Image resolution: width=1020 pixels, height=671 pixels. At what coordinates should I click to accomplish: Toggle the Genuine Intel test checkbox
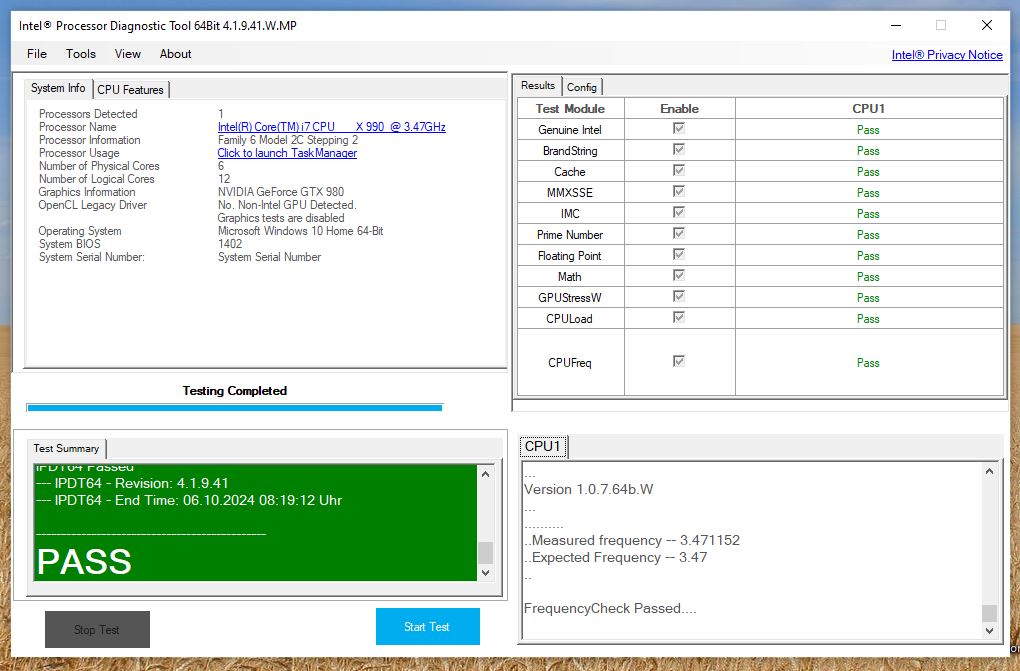(x=678, y=128)
